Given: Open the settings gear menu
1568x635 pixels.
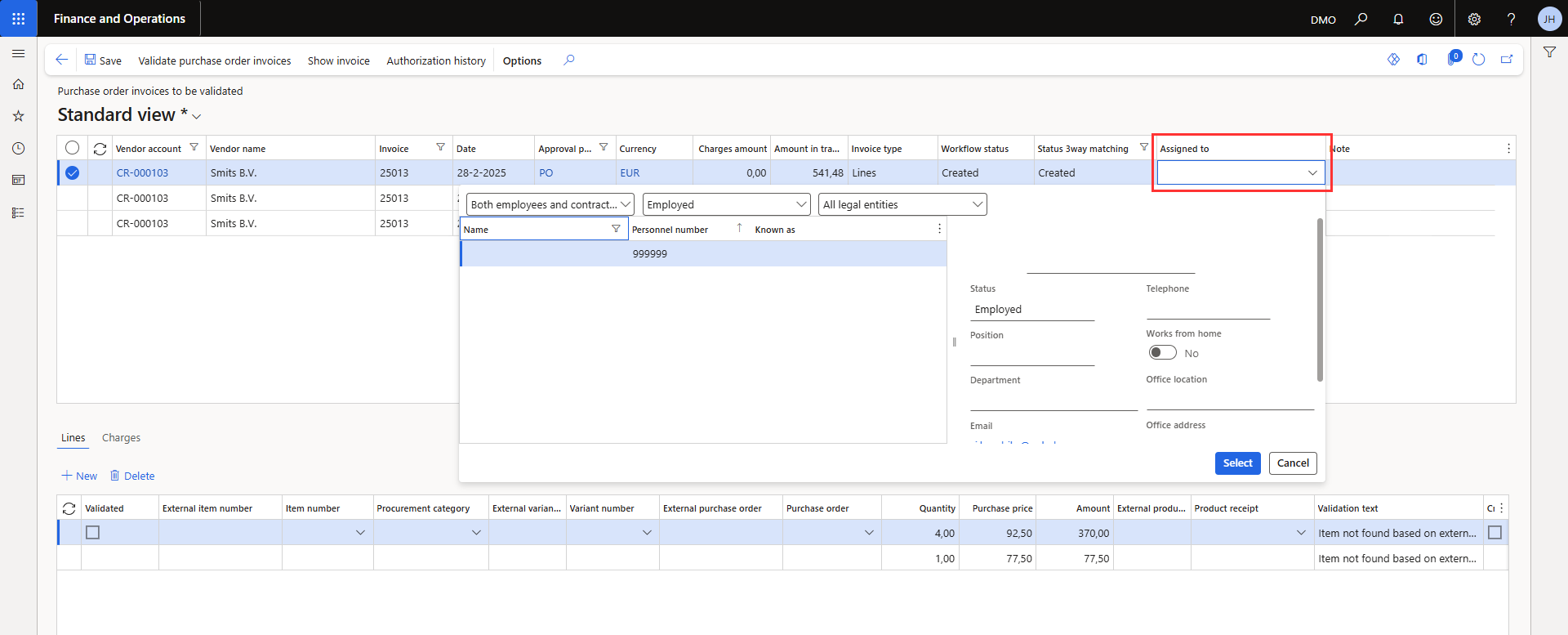Looking at the screenshot, I should pos(1474,19).
